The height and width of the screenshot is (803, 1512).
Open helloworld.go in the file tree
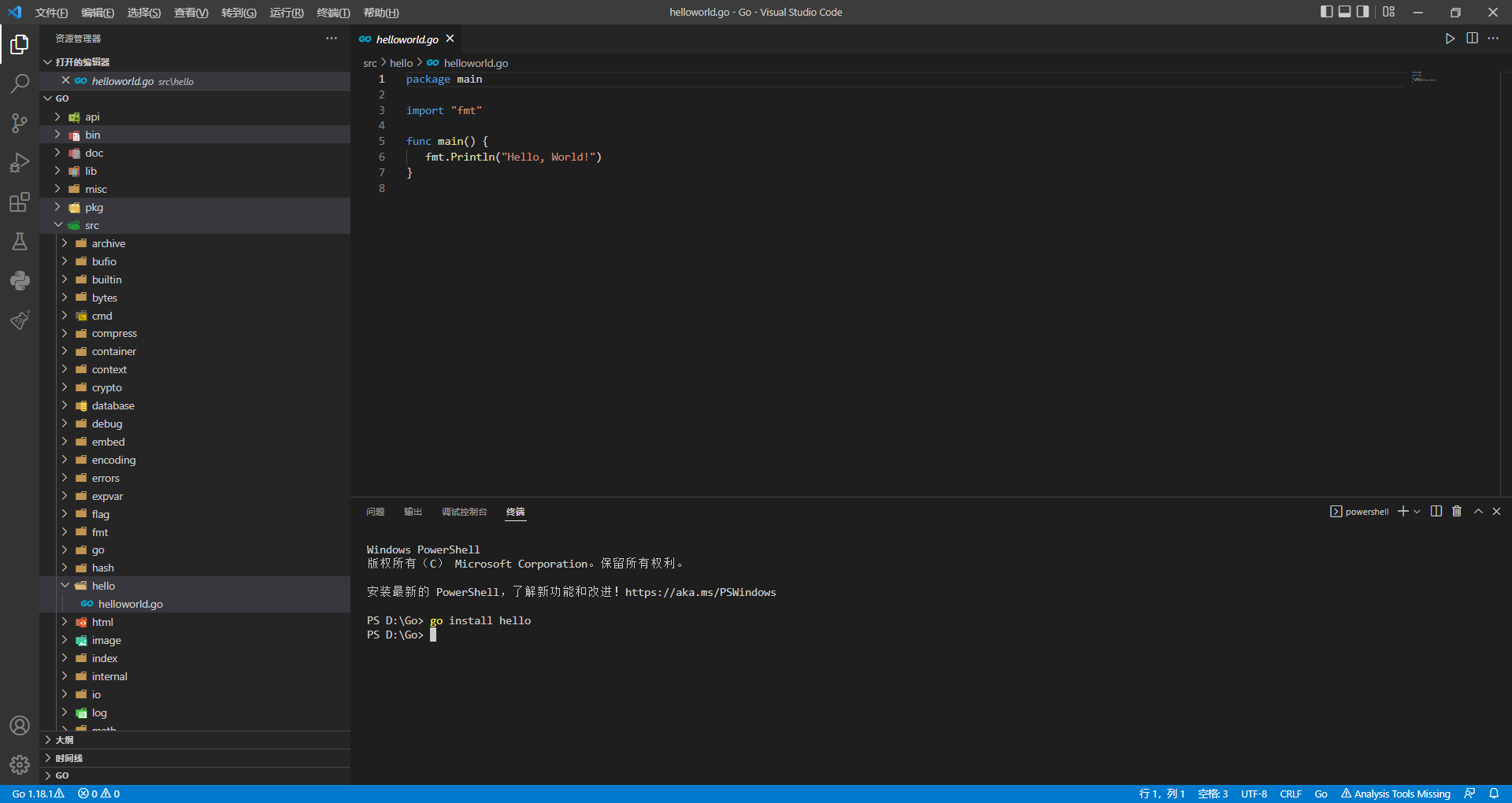130,605
